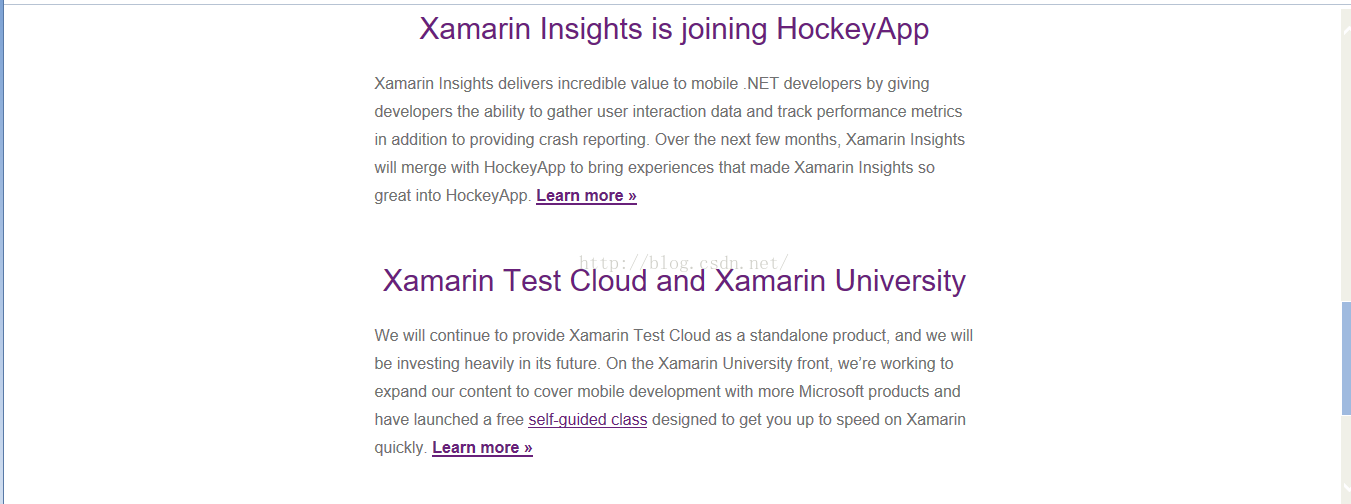Click the blue vertical scrollbar thumb

(1345, 358)
